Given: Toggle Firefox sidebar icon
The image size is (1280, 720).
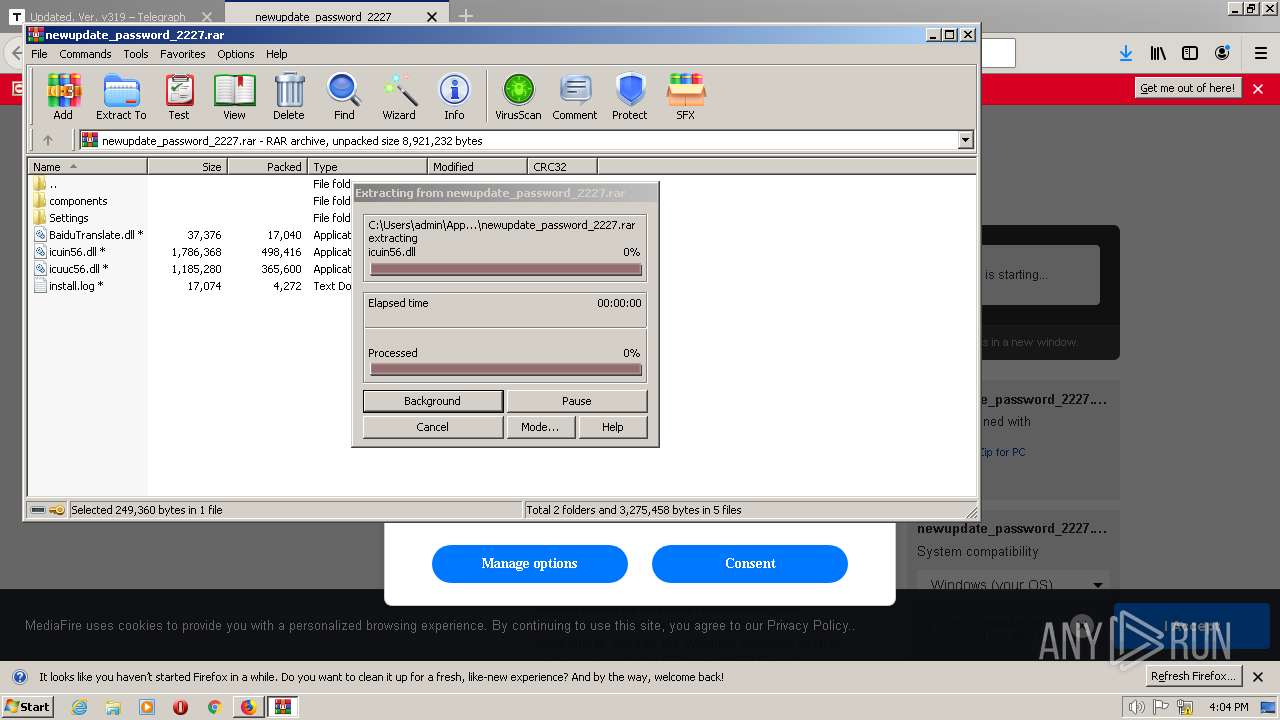Looking at the screenshot, I should click(x=1190, y=53).
